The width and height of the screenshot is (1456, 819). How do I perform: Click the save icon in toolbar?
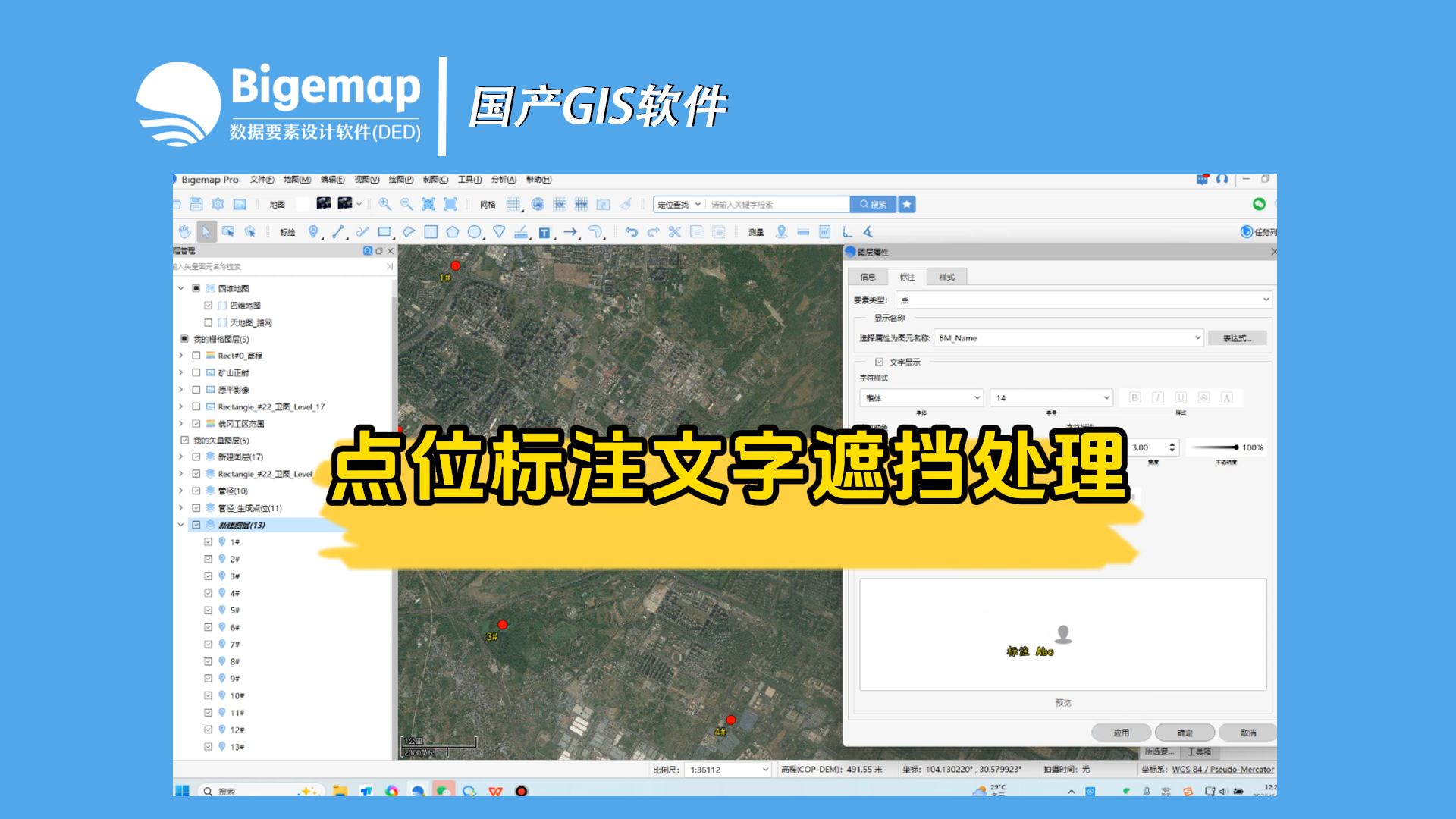click(x=196, y=204)
